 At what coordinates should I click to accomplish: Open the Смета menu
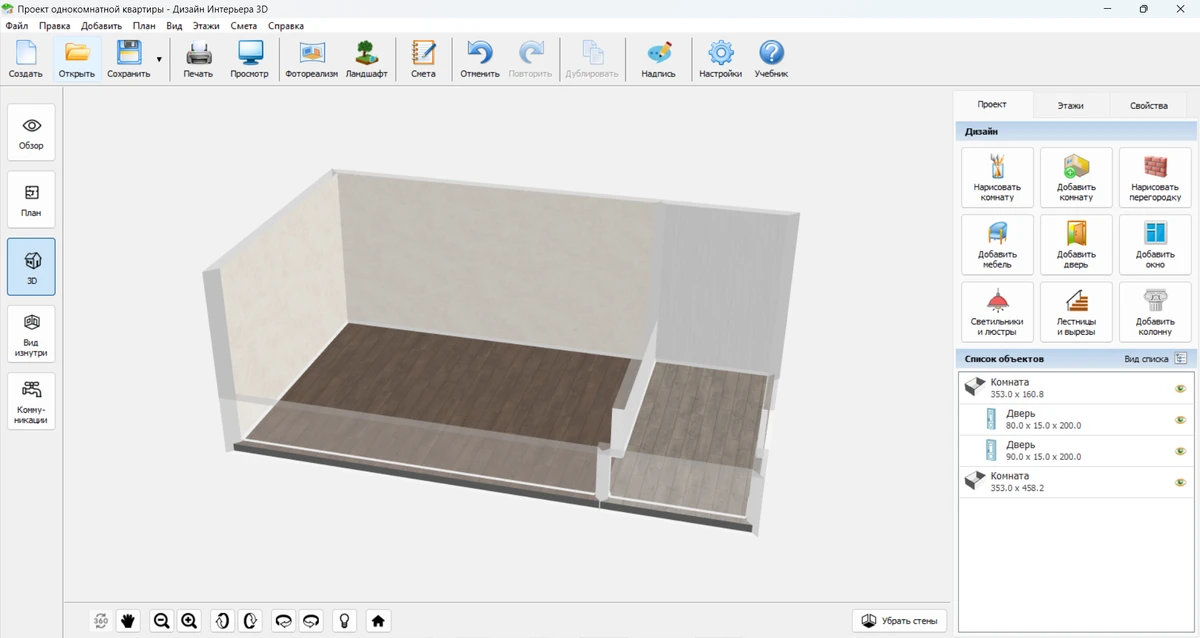[x=243, y=26]
